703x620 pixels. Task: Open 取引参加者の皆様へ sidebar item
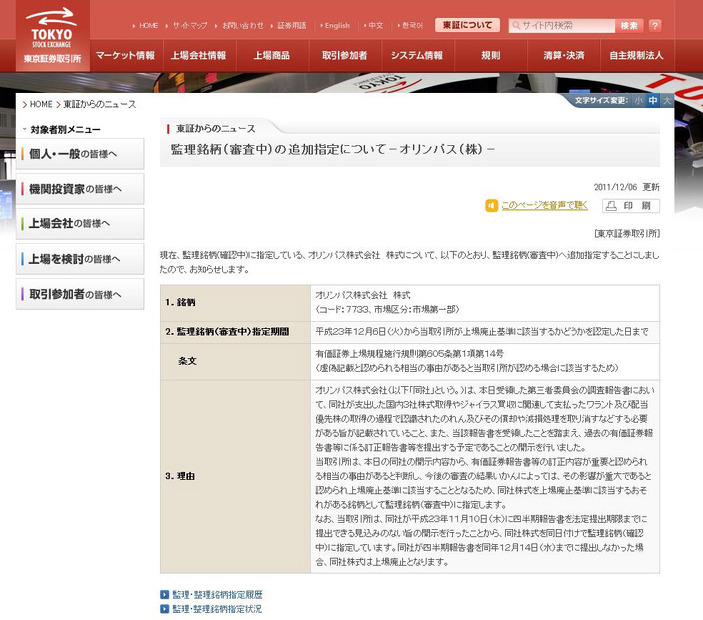80,294
